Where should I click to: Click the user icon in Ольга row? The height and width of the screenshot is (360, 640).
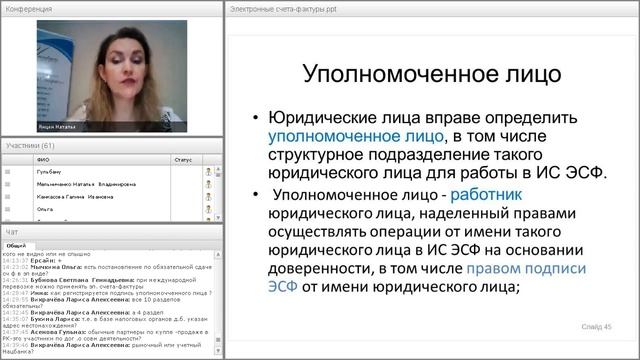pyautogui.click(x=209, y=209)
